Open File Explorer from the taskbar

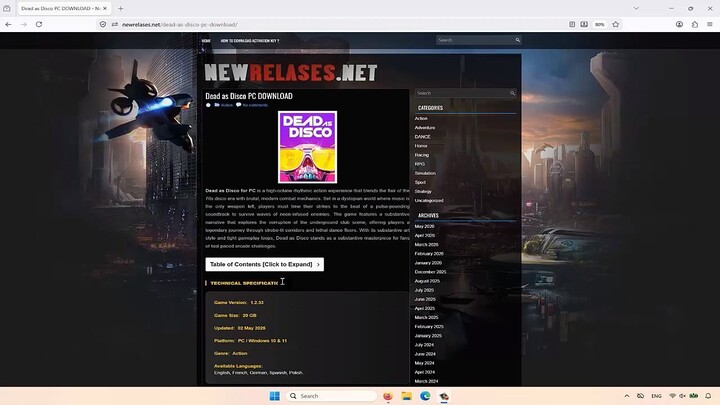(x=406, y=396)
